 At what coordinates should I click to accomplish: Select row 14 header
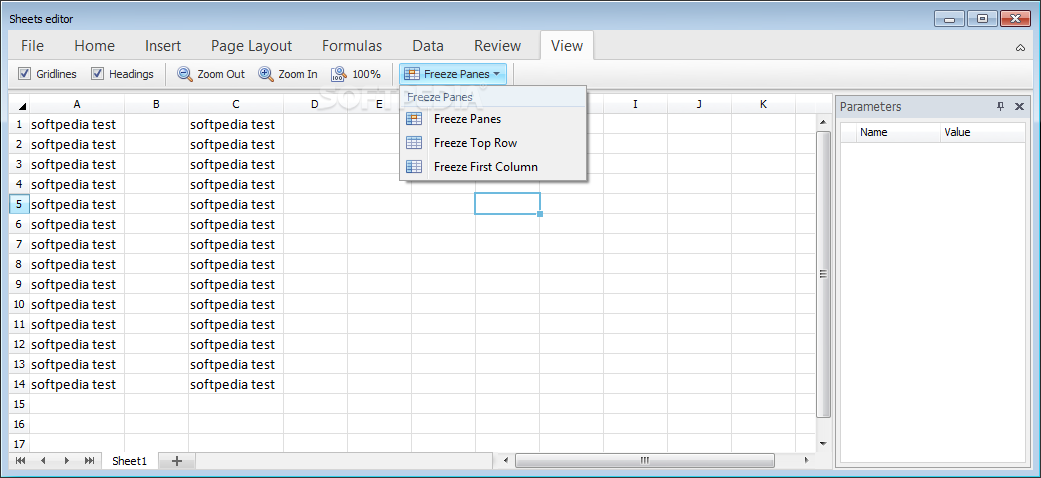[x=19, y=384]
